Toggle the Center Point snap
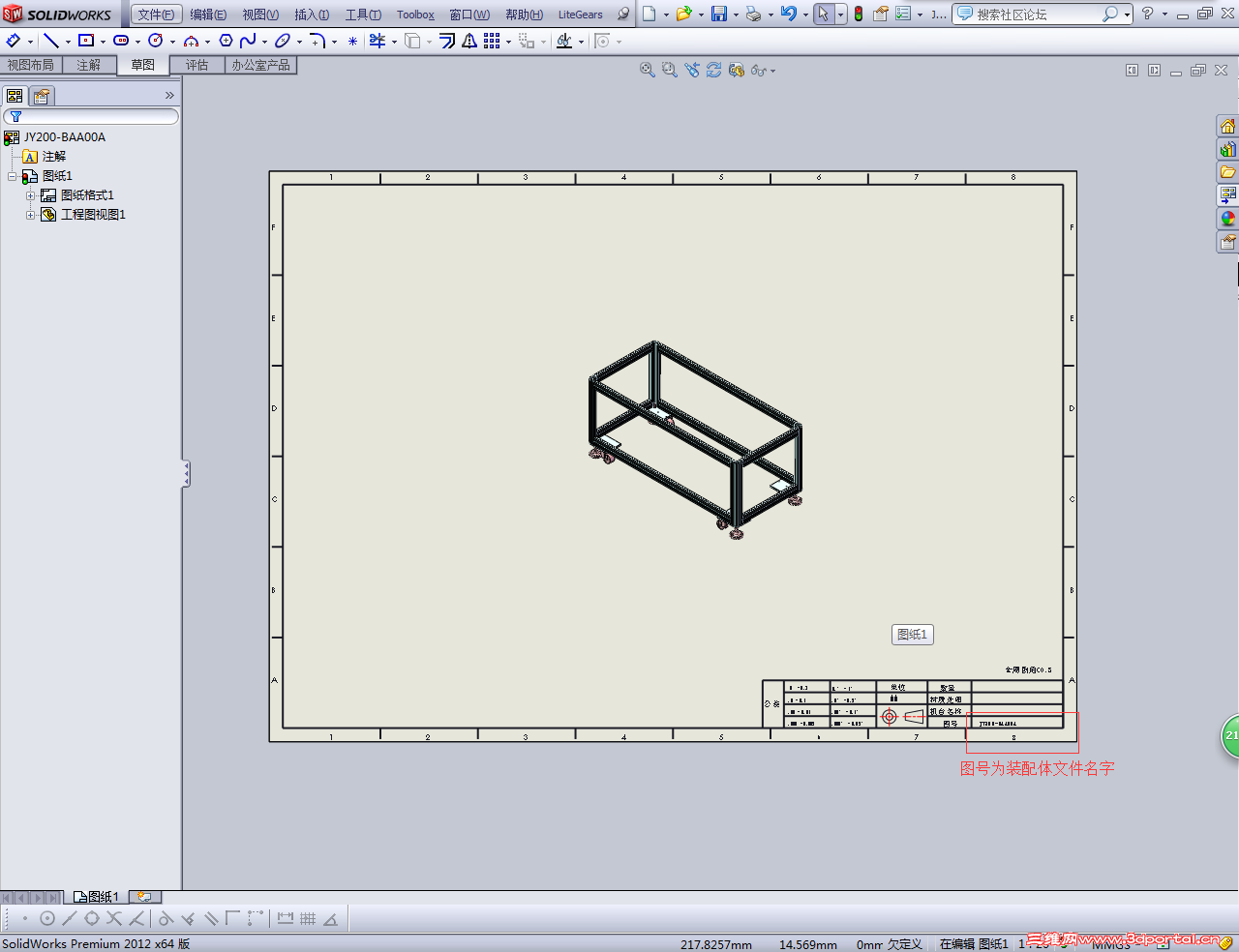This screenshot has height=952, width=1239. [x=46, y=919]
